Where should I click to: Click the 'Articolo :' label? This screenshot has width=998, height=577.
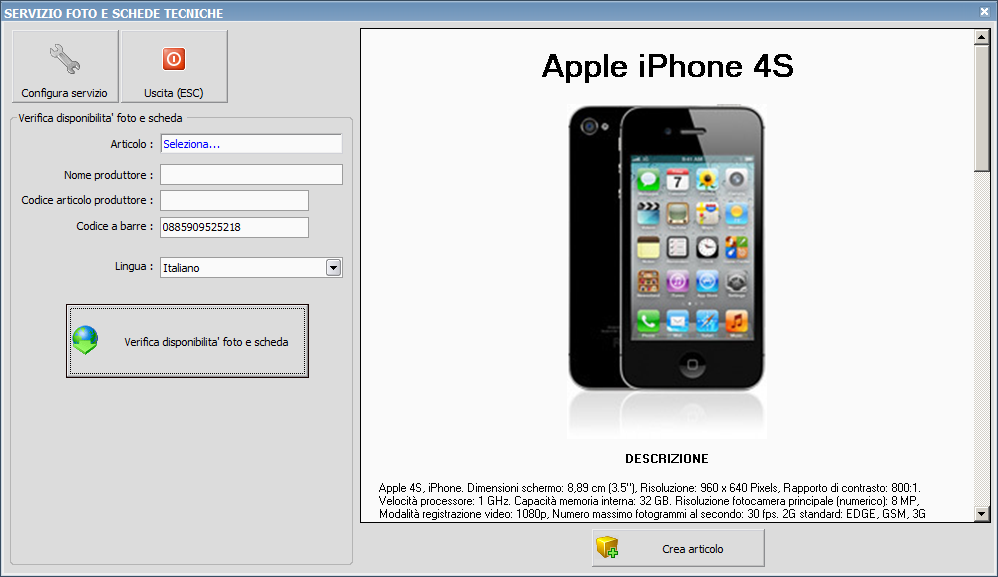click(132, 144)
